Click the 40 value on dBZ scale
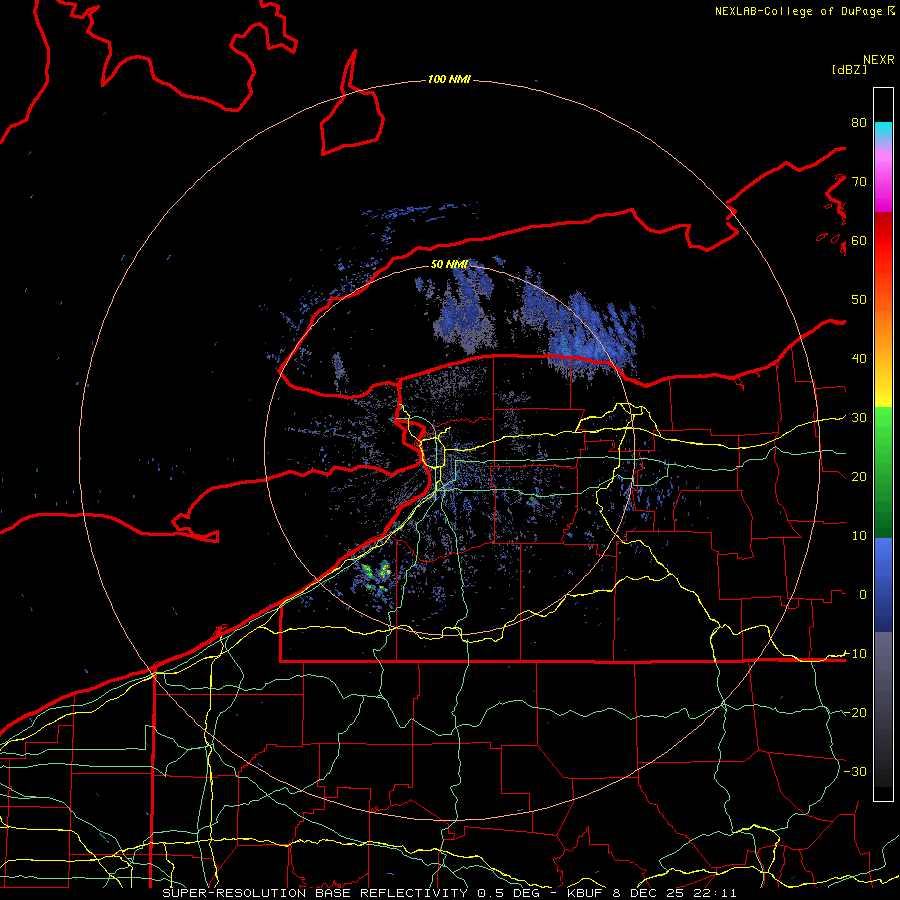900x900 pixels. click(x=859, y=358)
